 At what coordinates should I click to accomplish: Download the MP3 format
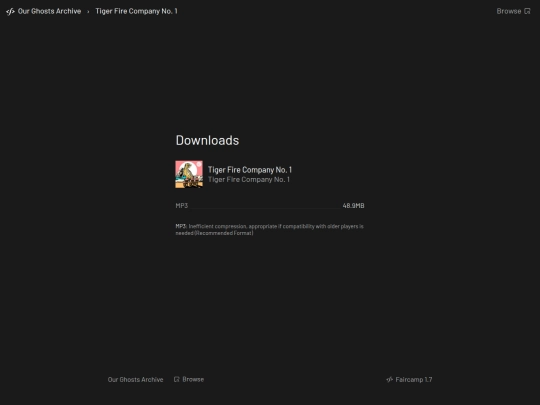click(182, 206)
